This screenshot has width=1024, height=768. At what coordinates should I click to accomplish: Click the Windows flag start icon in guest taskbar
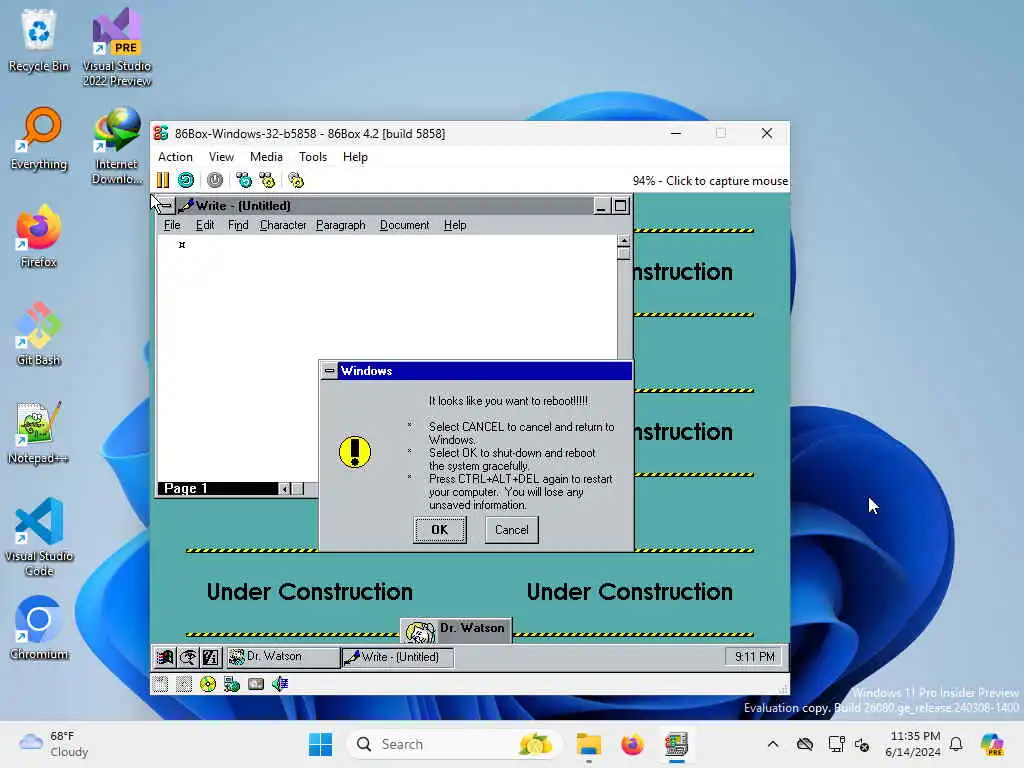pyautogui.click(x=165, y=657)
